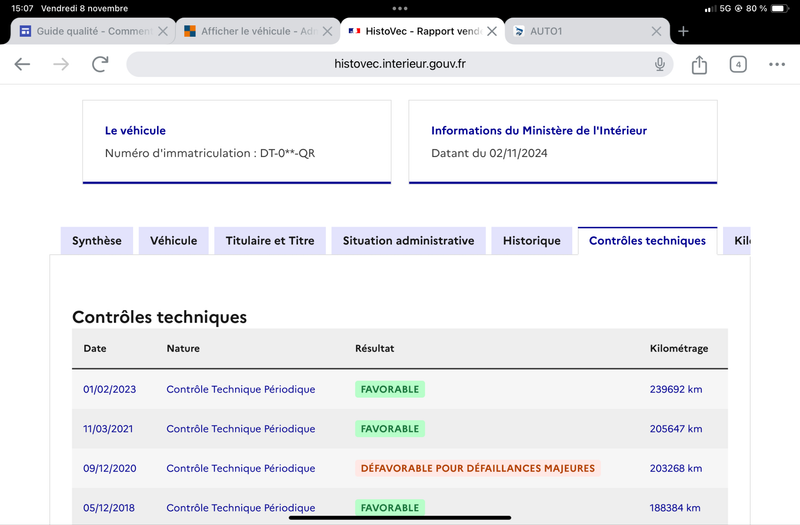Image resolution: width=800 pixels, height=525 pixels.
Task: Click Informations du Ministère de l'Intérieur heading
Action: point(539,131)
